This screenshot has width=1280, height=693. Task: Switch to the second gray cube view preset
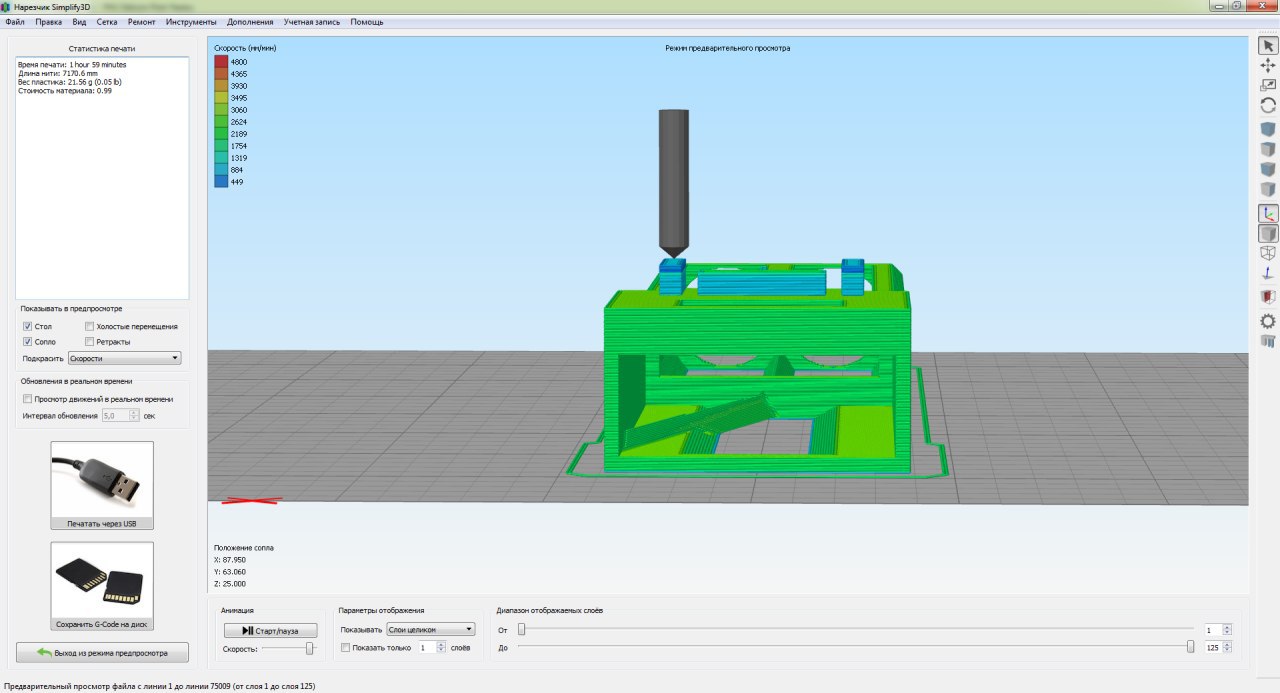[1267, 149]
